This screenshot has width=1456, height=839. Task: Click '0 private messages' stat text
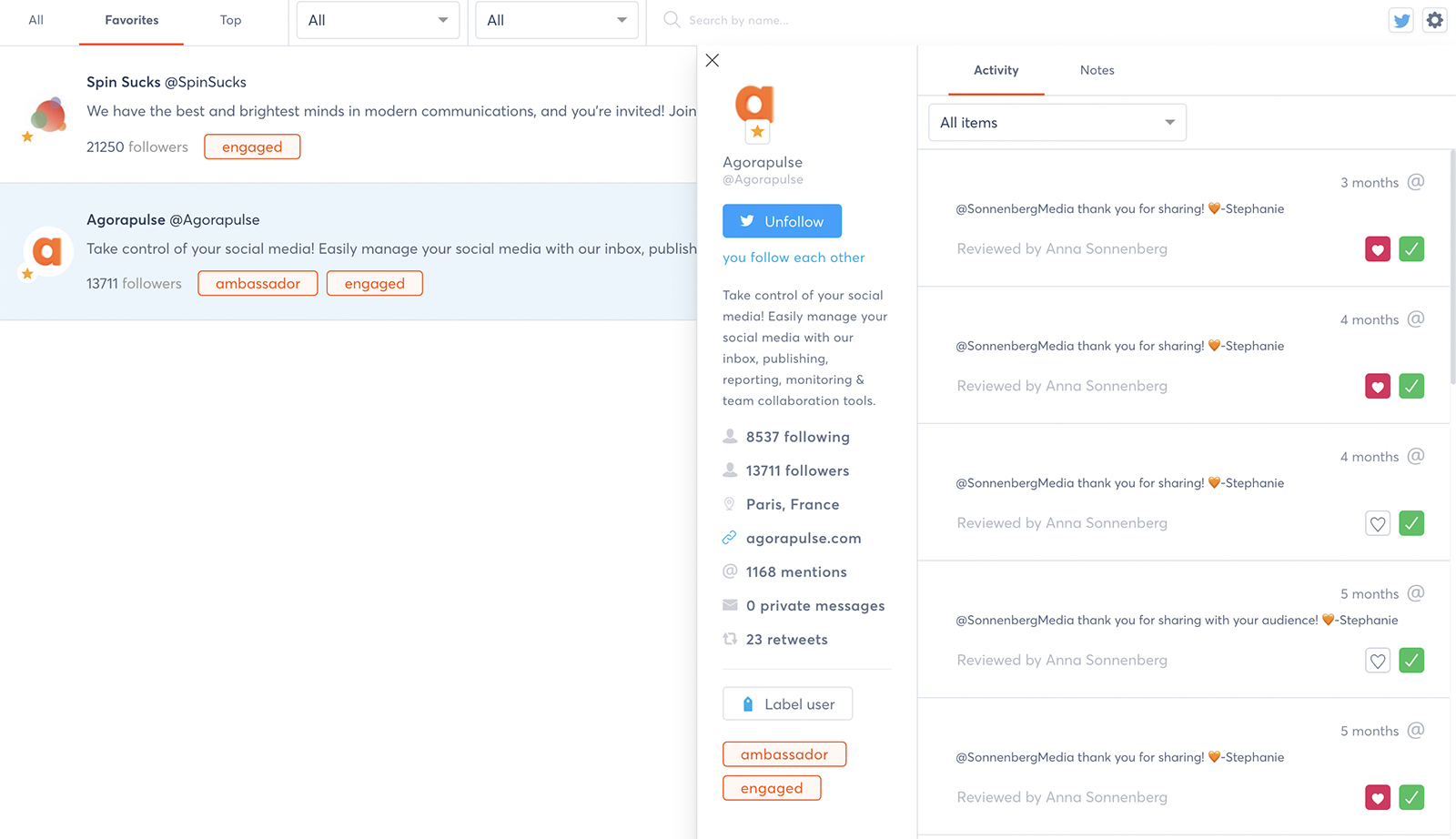click(x=815, y=606)
